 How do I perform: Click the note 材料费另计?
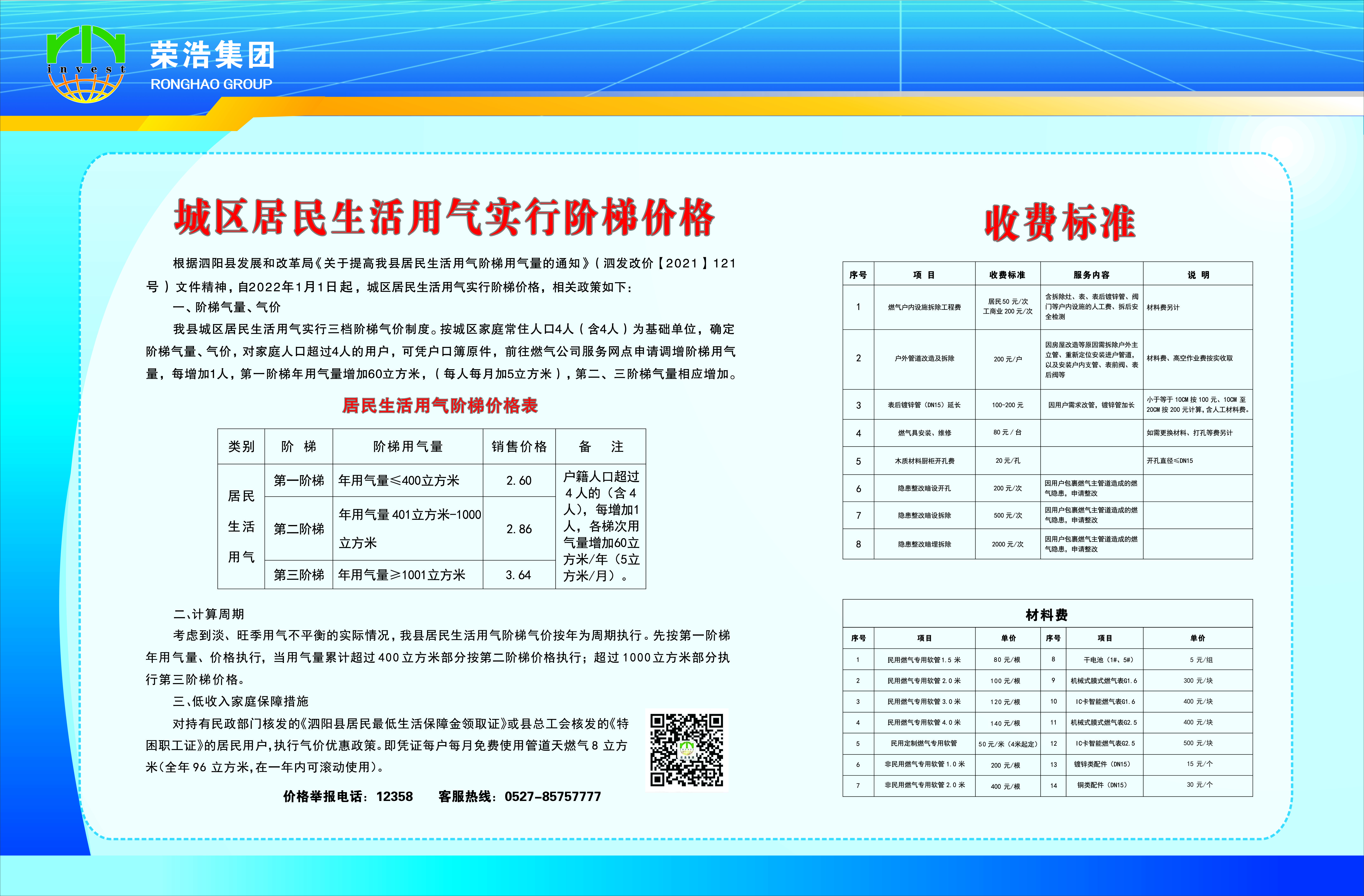pyautogui.click(x=1163, y=308)
